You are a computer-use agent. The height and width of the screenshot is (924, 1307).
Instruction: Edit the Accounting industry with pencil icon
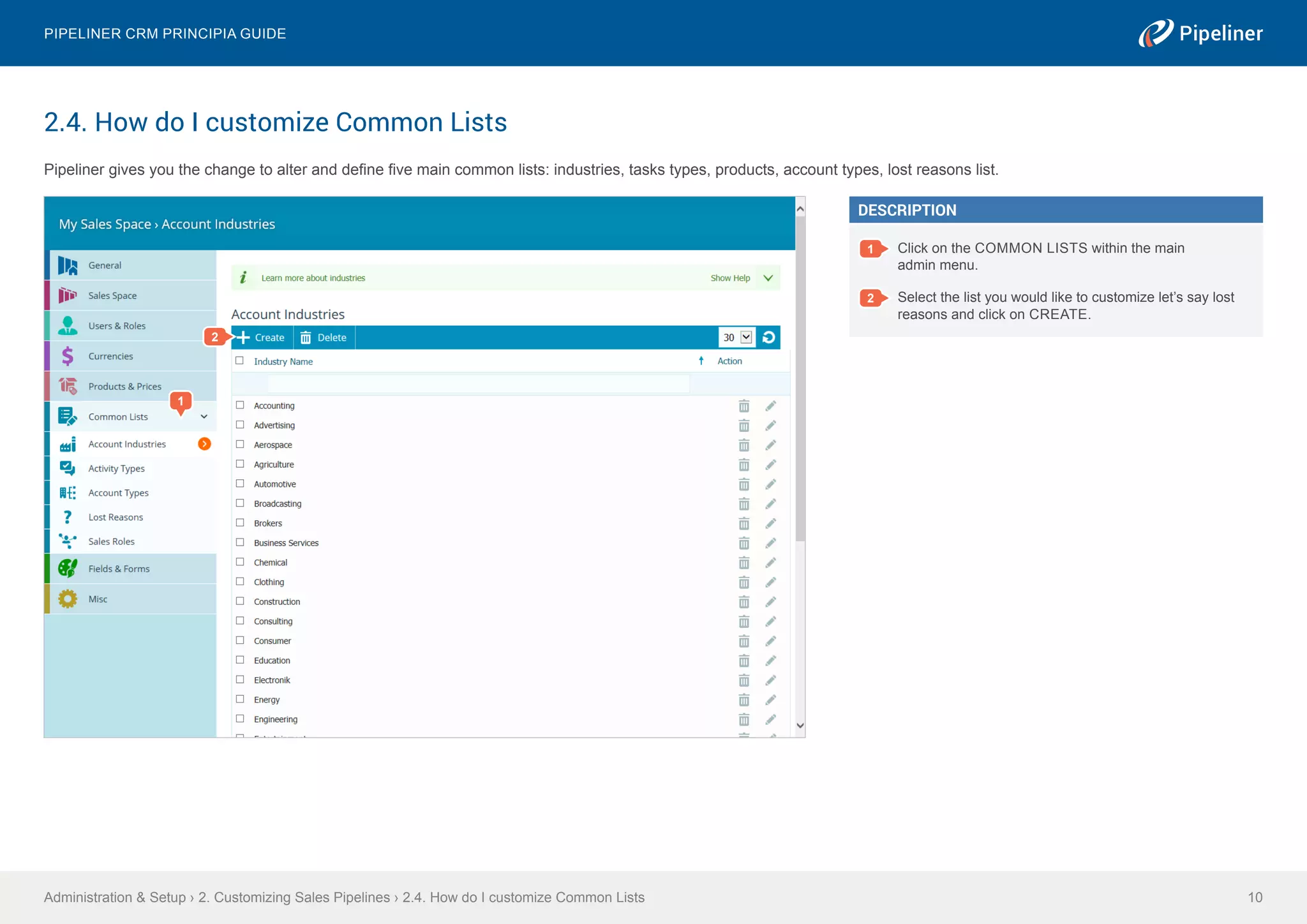click(771, 406)
